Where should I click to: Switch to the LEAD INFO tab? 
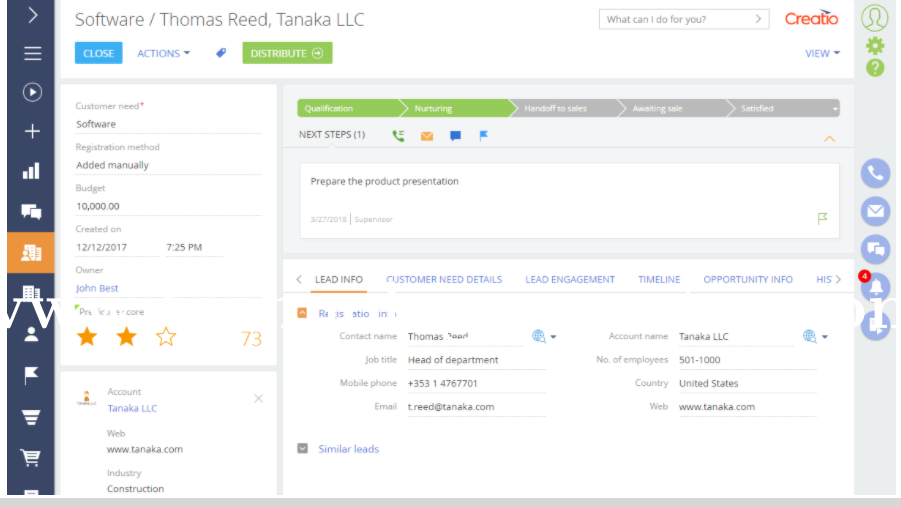point(339,279)
